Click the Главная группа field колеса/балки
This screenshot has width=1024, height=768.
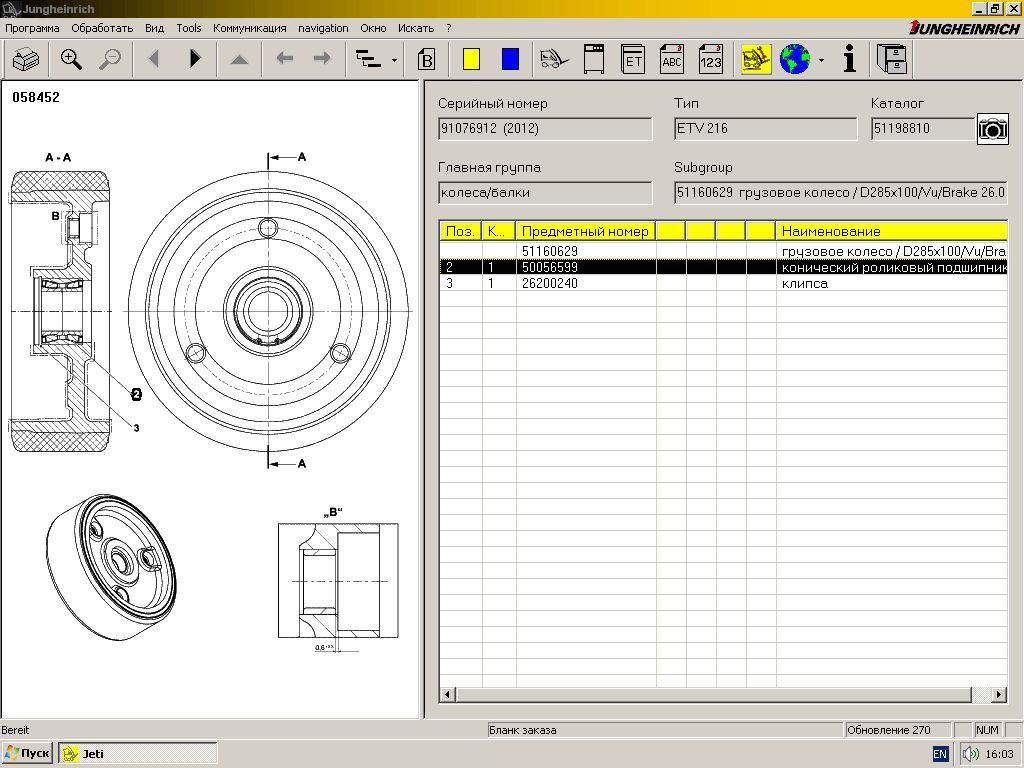coord(545,193)
